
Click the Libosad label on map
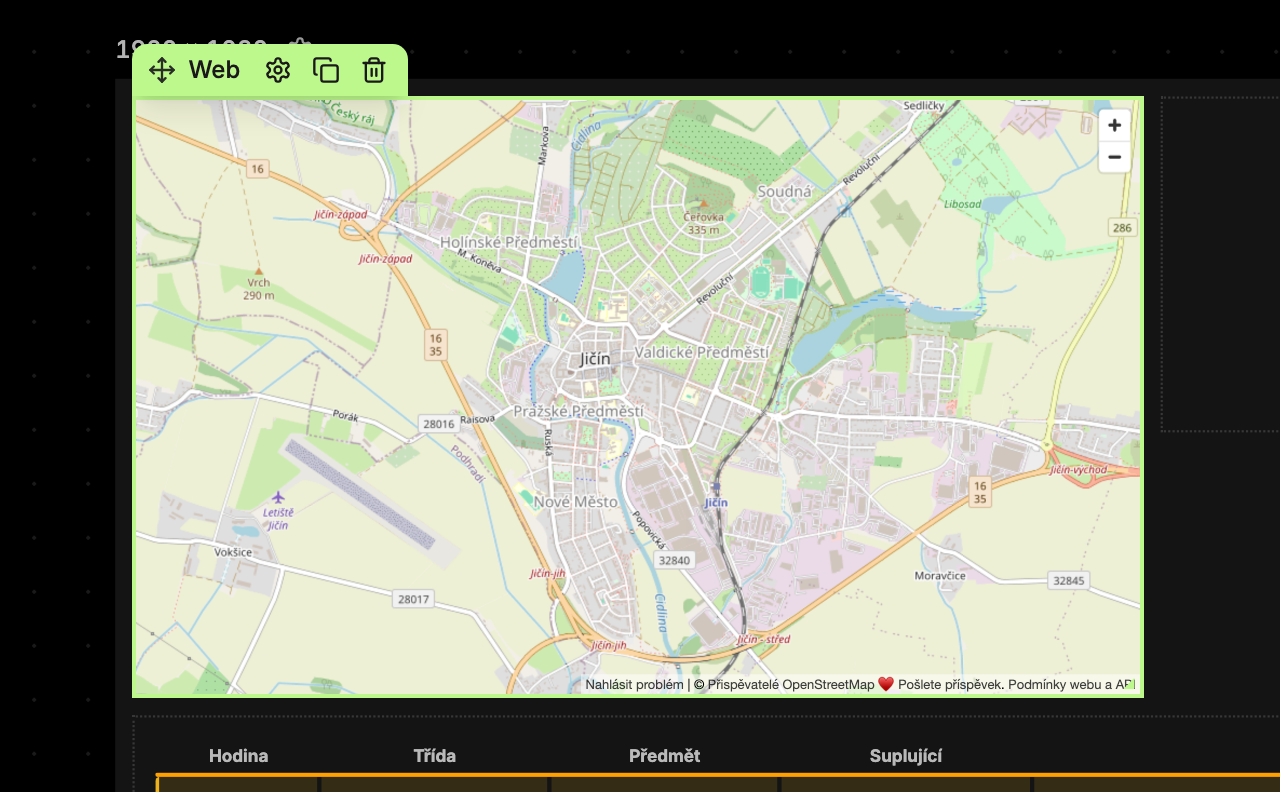pyautogui.click(x=963, y=204)
